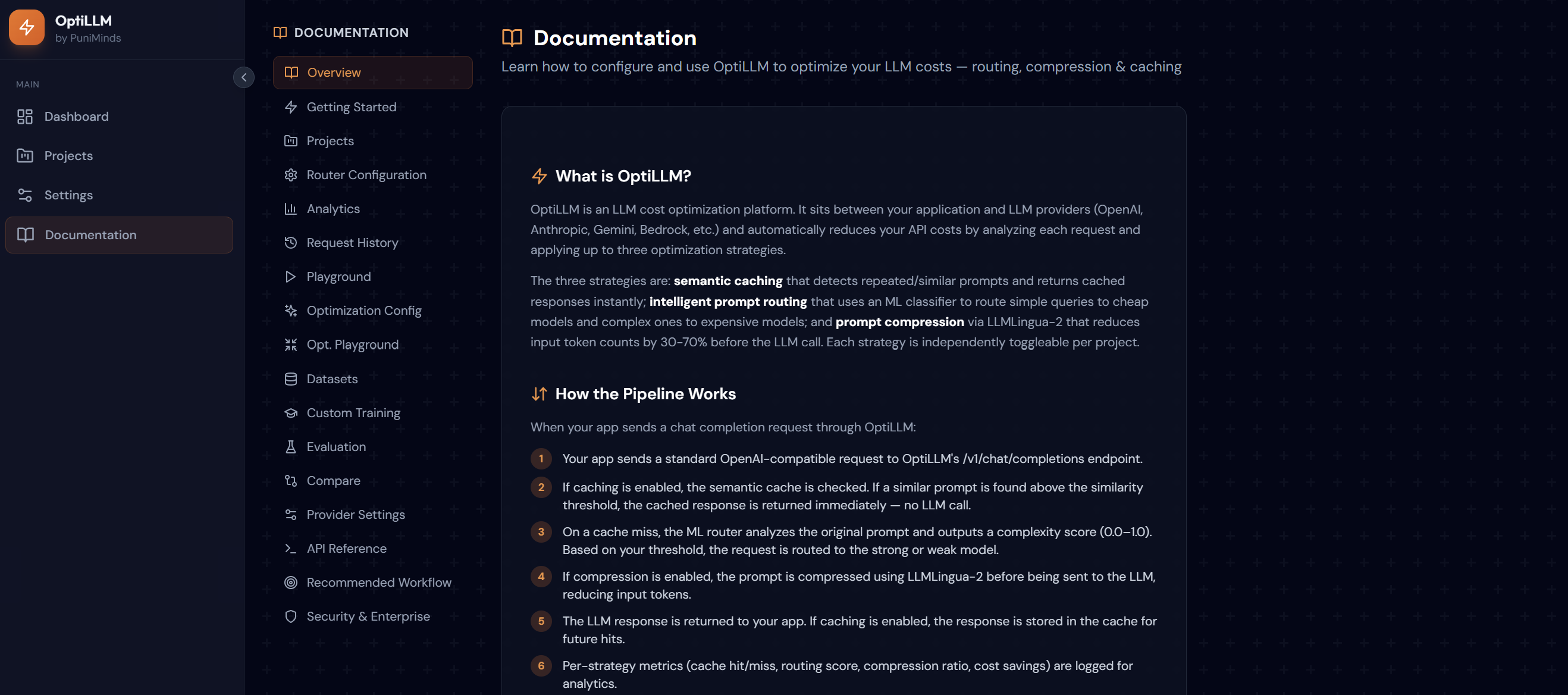Click the Playground play triangle icon

[x=291, y=277]
